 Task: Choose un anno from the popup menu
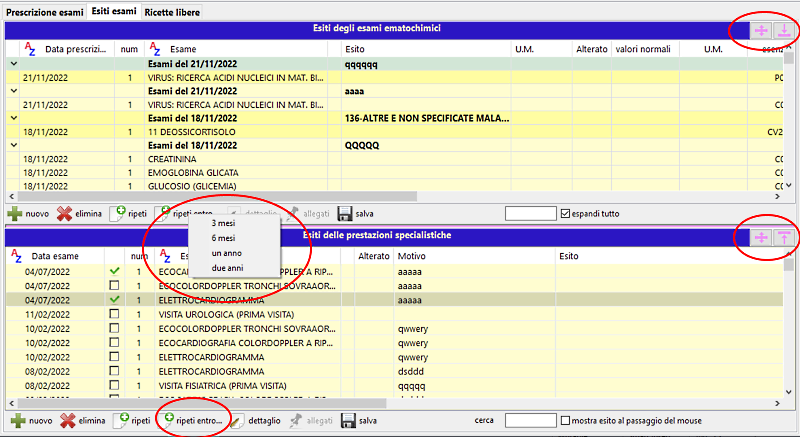tap(227, 253)
